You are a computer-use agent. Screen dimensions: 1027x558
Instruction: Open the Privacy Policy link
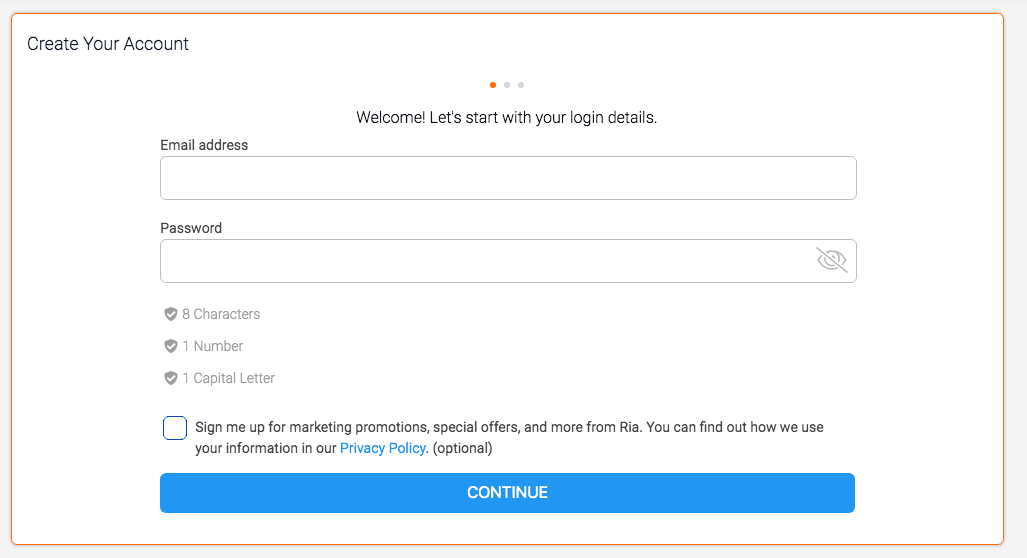click(x=383, y=448)
